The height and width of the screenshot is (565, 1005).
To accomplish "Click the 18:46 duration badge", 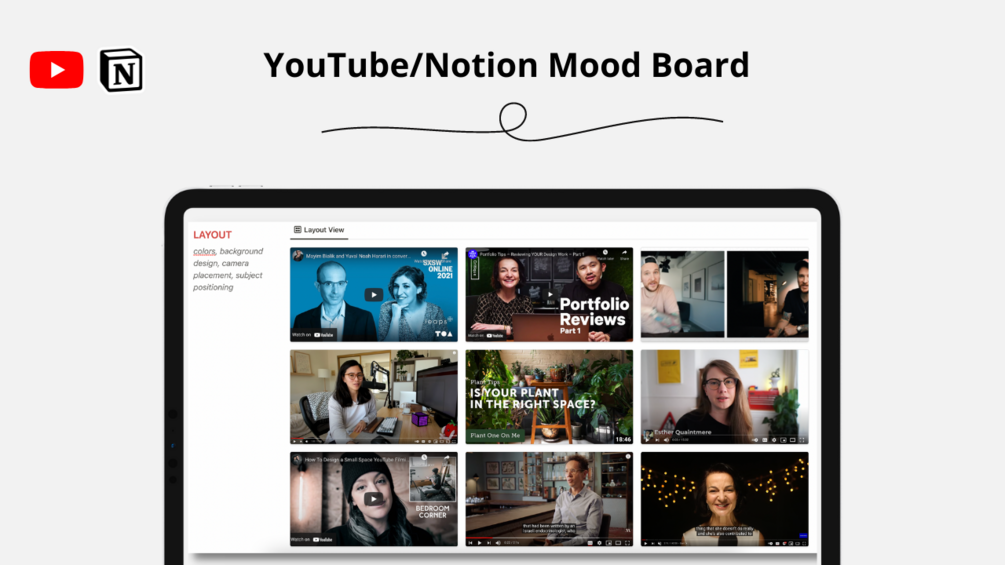I will [623, 439].
